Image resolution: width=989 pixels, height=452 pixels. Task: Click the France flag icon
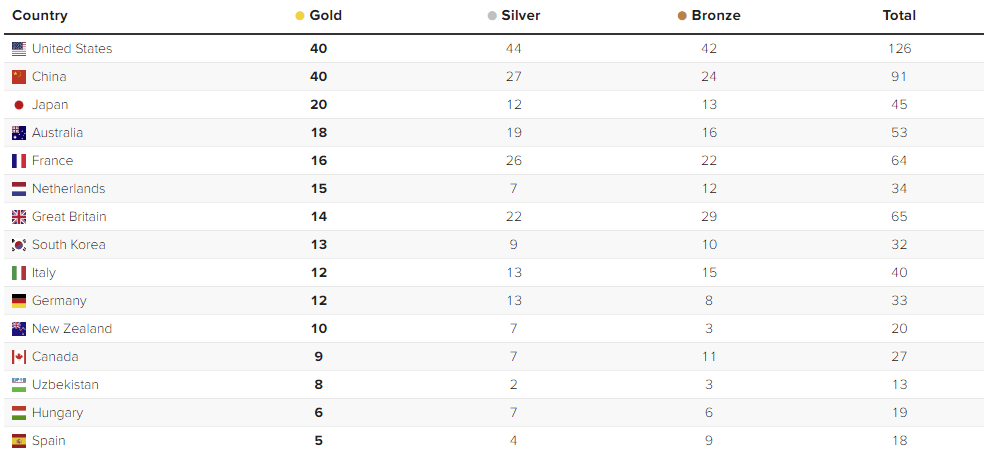pos(19,161)
